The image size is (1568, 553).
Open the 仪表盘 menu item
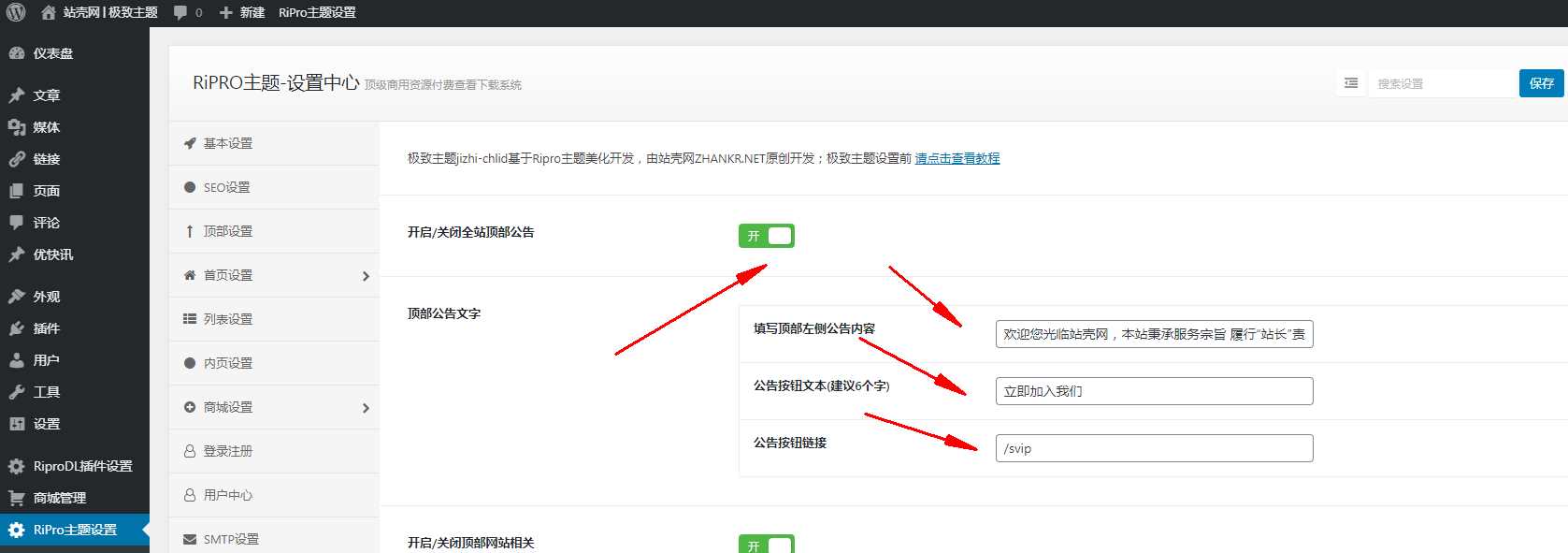(x=75, y=53)
